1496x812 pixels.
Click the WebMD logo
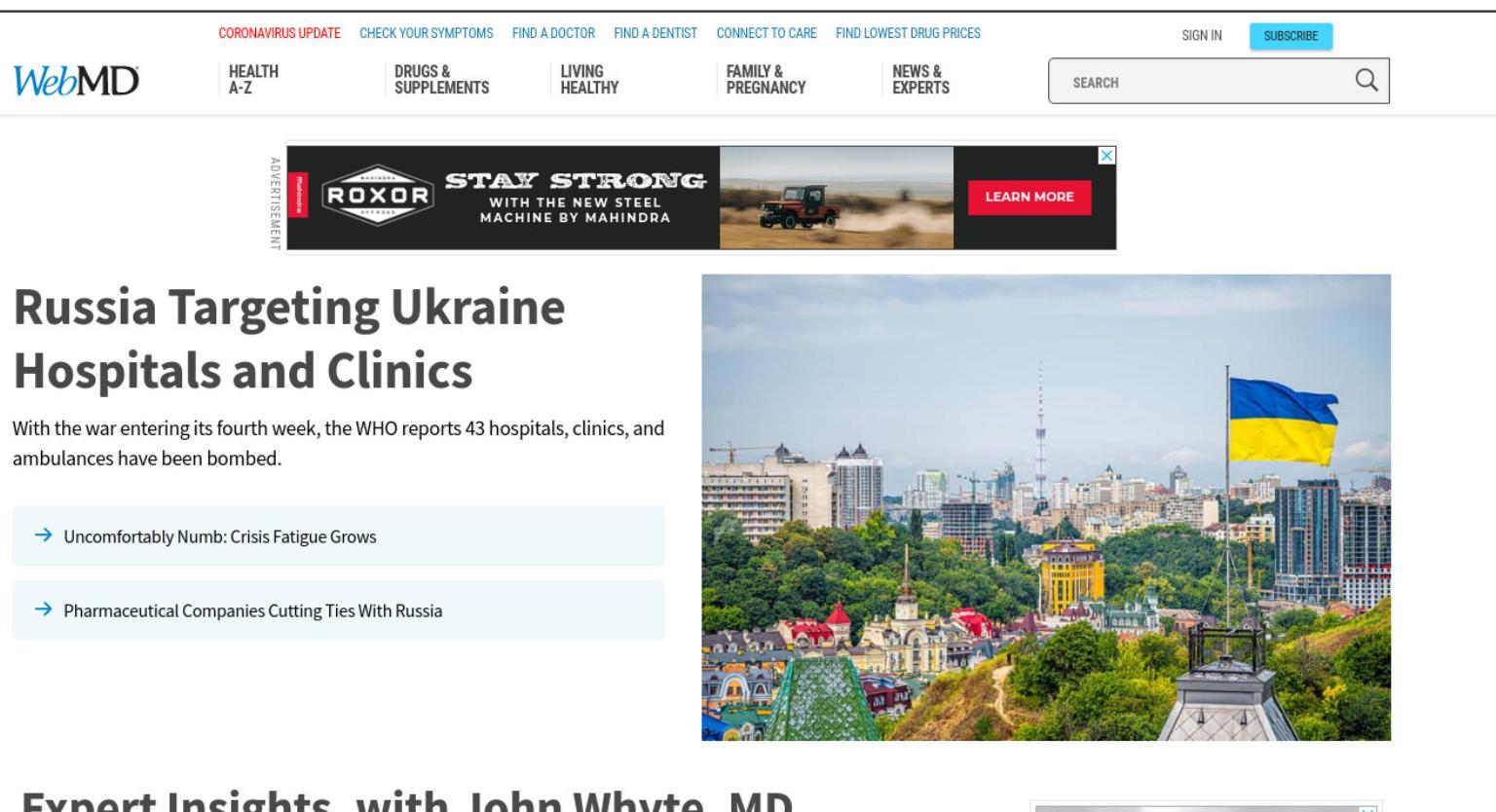click(x=76, y=81)
